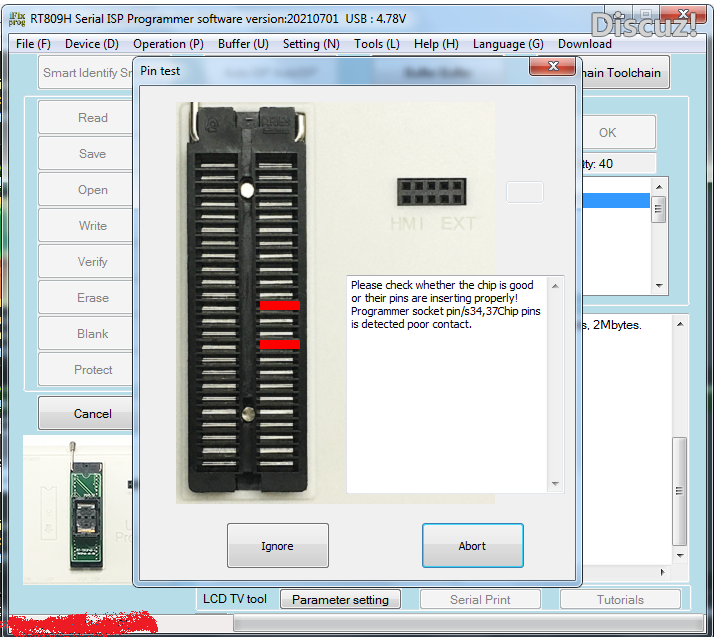714x637 pixels.
Task: Click the lower red pin marker on socket
Action: point(279,344)
